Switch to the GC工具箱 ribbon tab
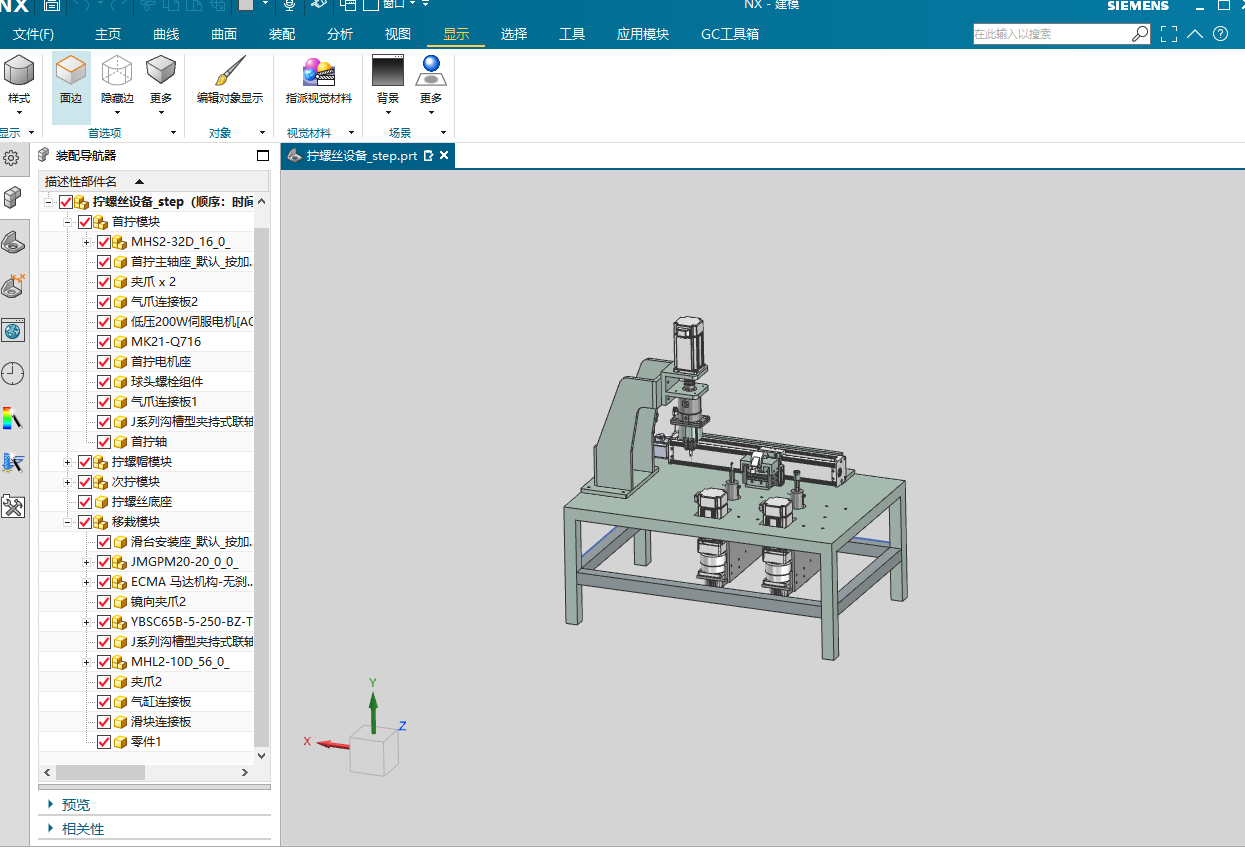Viewport: 1245px width, 859px height. 730,34
